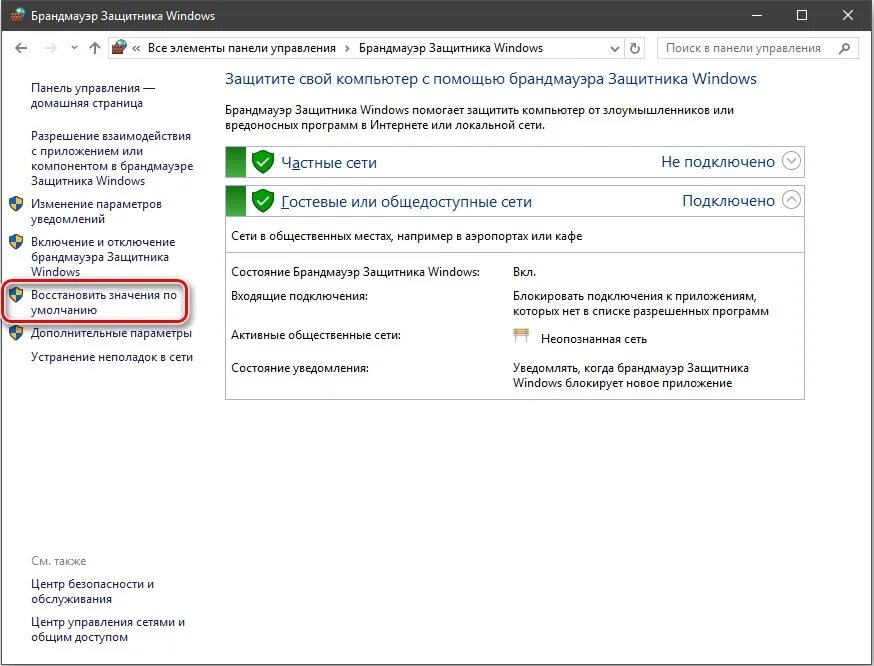Click green shield icon for 'Частные сети'

[263, 162]
